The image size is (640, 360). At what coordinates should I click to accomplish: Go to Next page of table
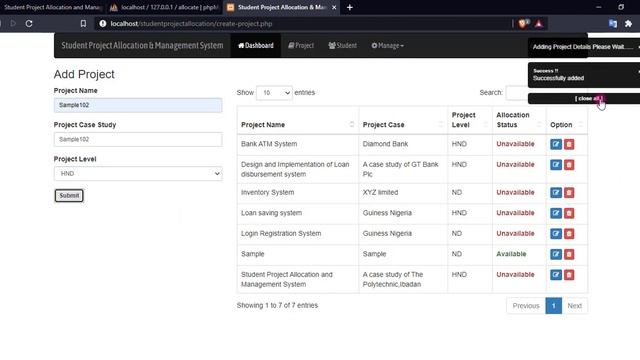point(574,306)
